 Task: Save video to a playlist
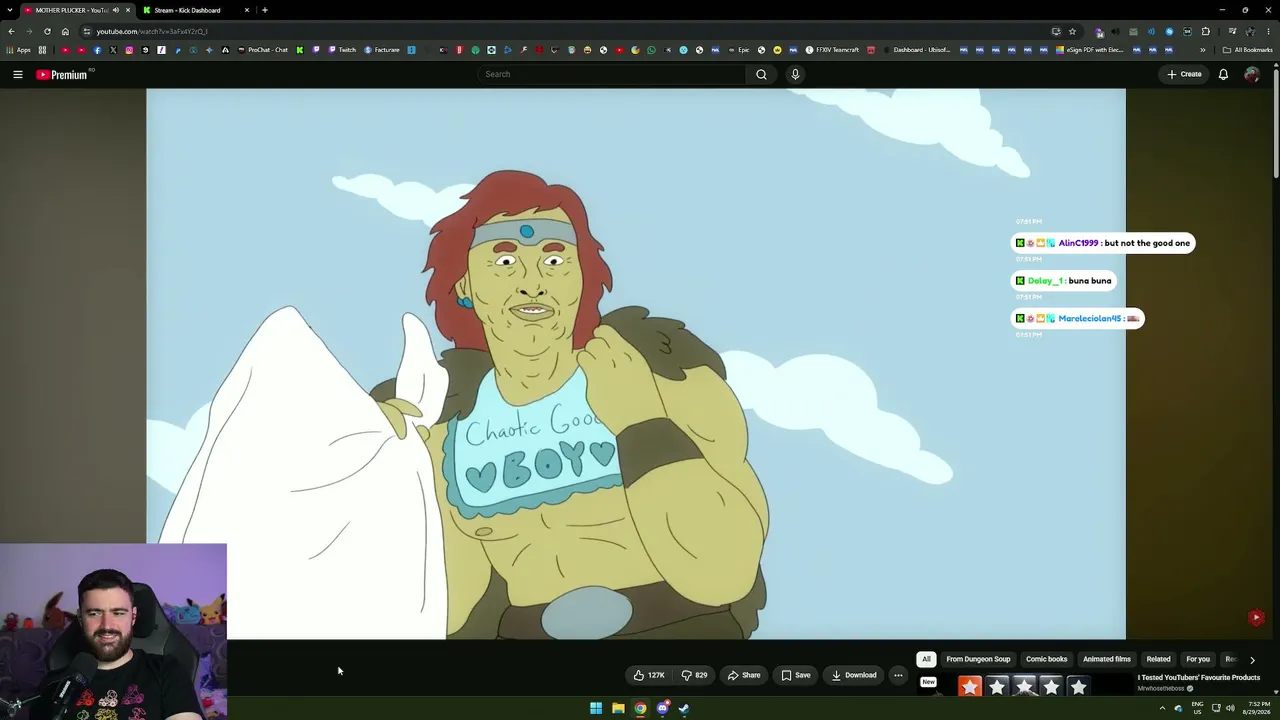click(x=796, y=675)
